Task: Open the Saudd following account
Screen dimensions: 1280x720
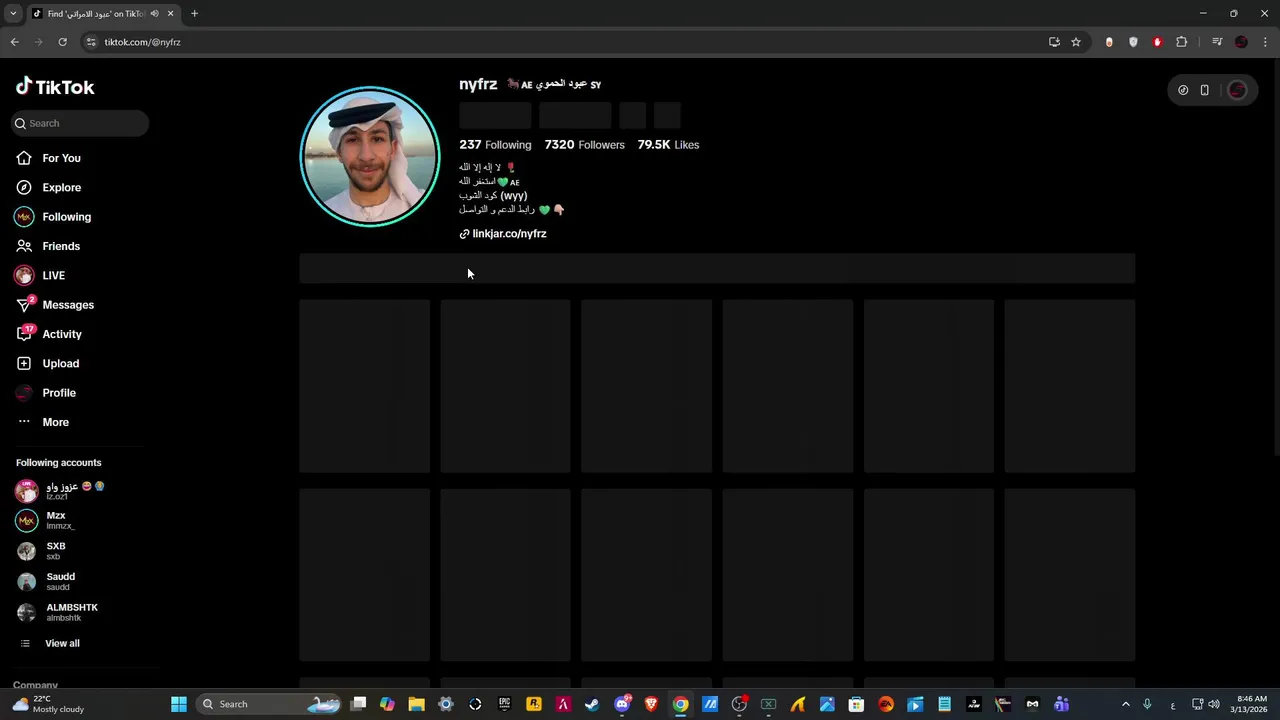Action: coord(60,581)
